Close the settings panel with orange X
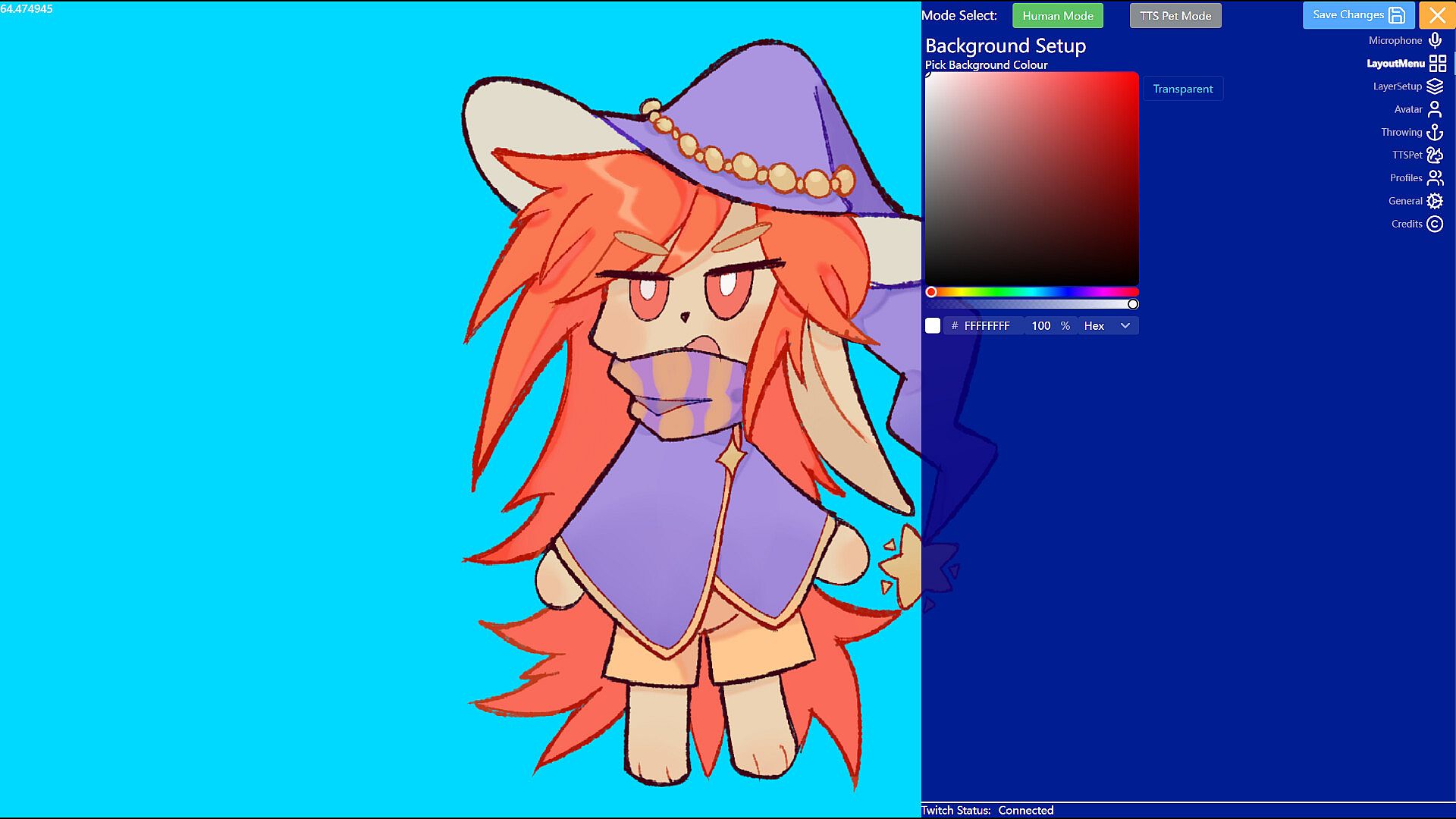The height and width of the screenshot is (819, 1456). click(x=1437, y=15)
